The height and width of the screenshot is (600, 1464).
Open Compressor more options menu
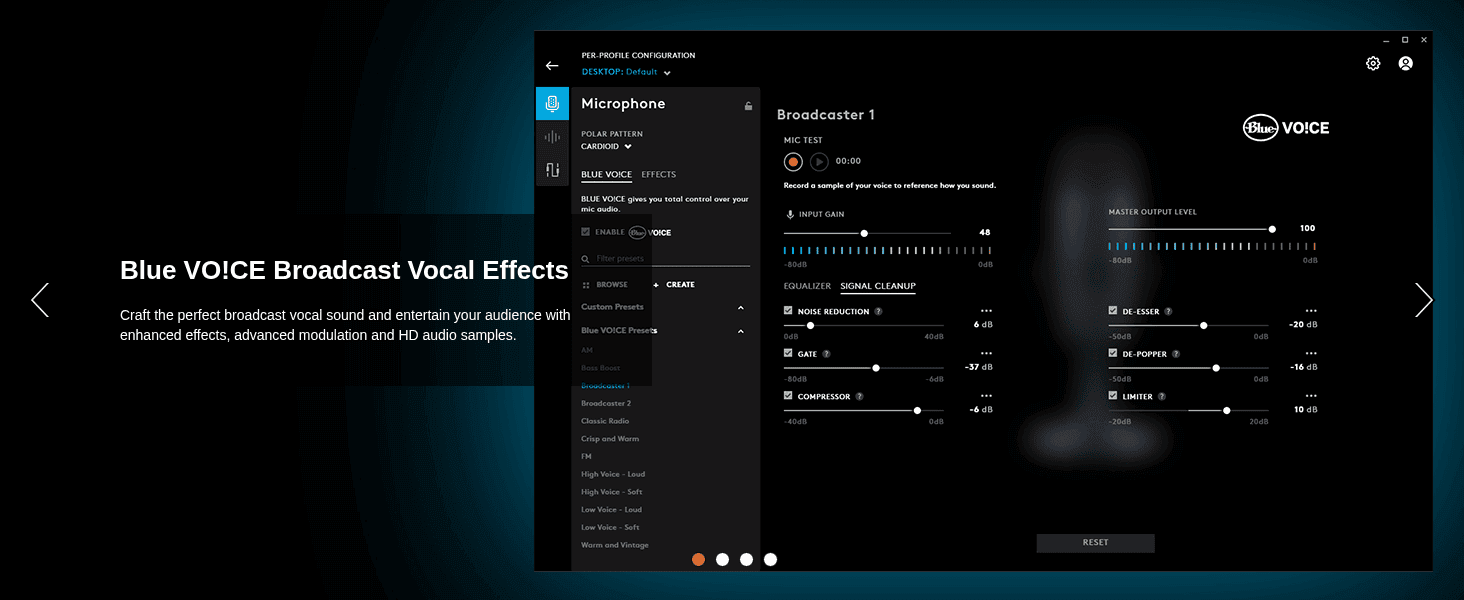[x=986, y=396]
